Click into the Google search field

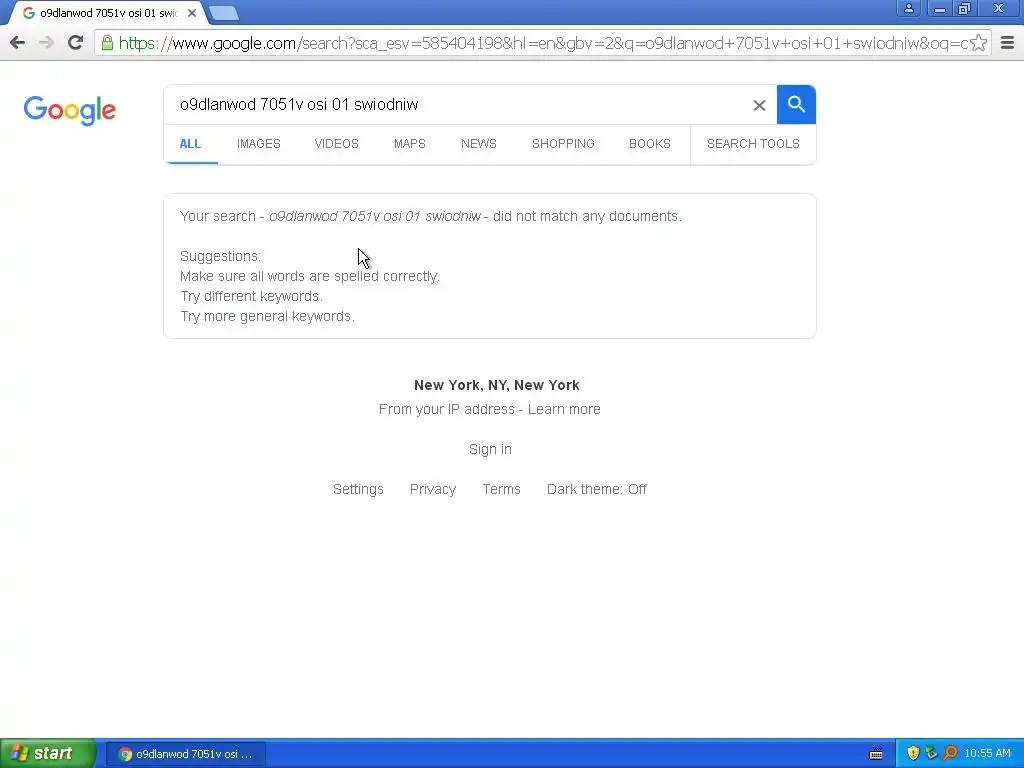[x=457, y=104]
